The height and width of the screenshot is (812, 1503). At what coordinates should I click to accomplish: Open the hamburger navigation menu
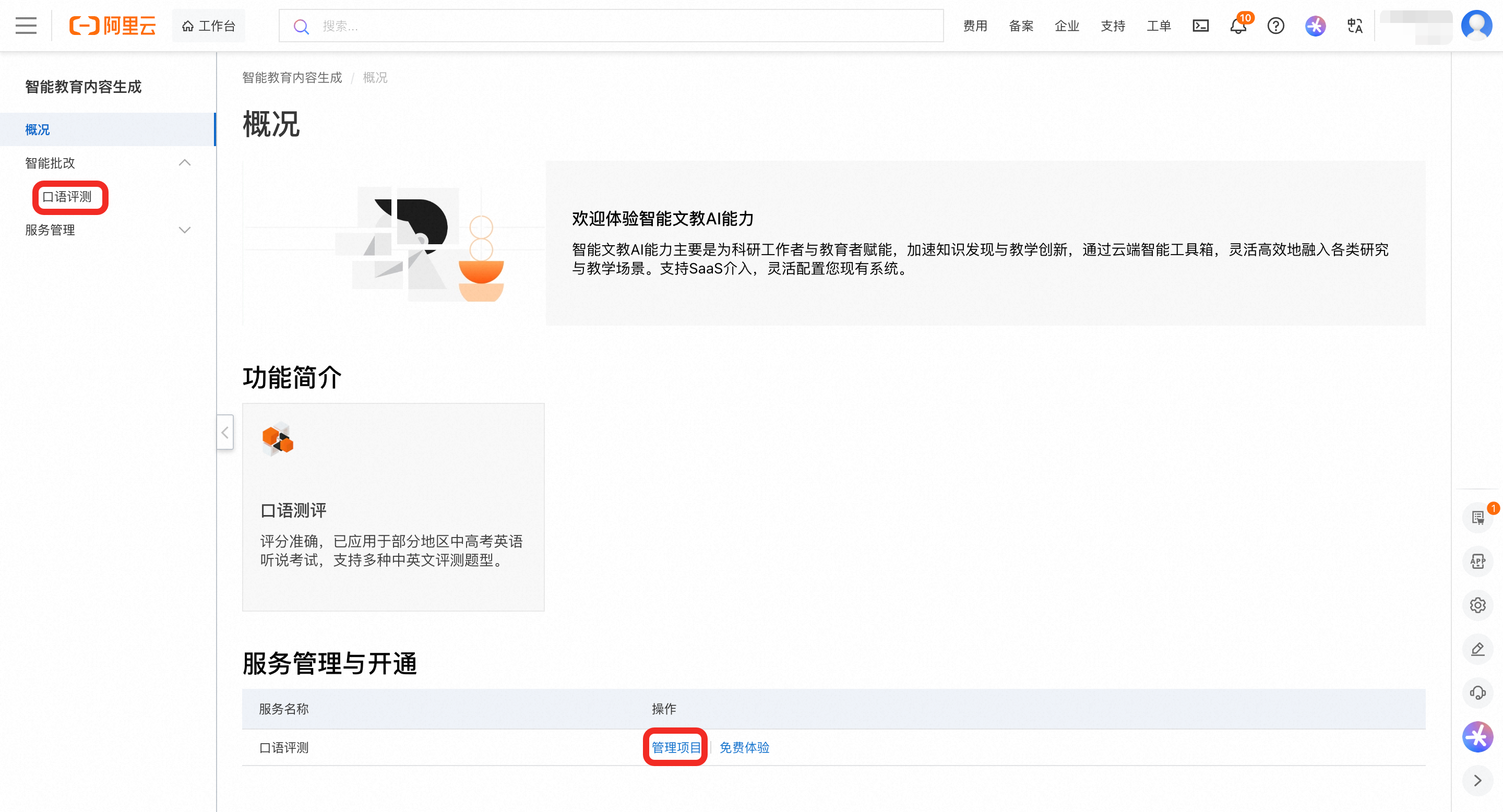point(26,26)
